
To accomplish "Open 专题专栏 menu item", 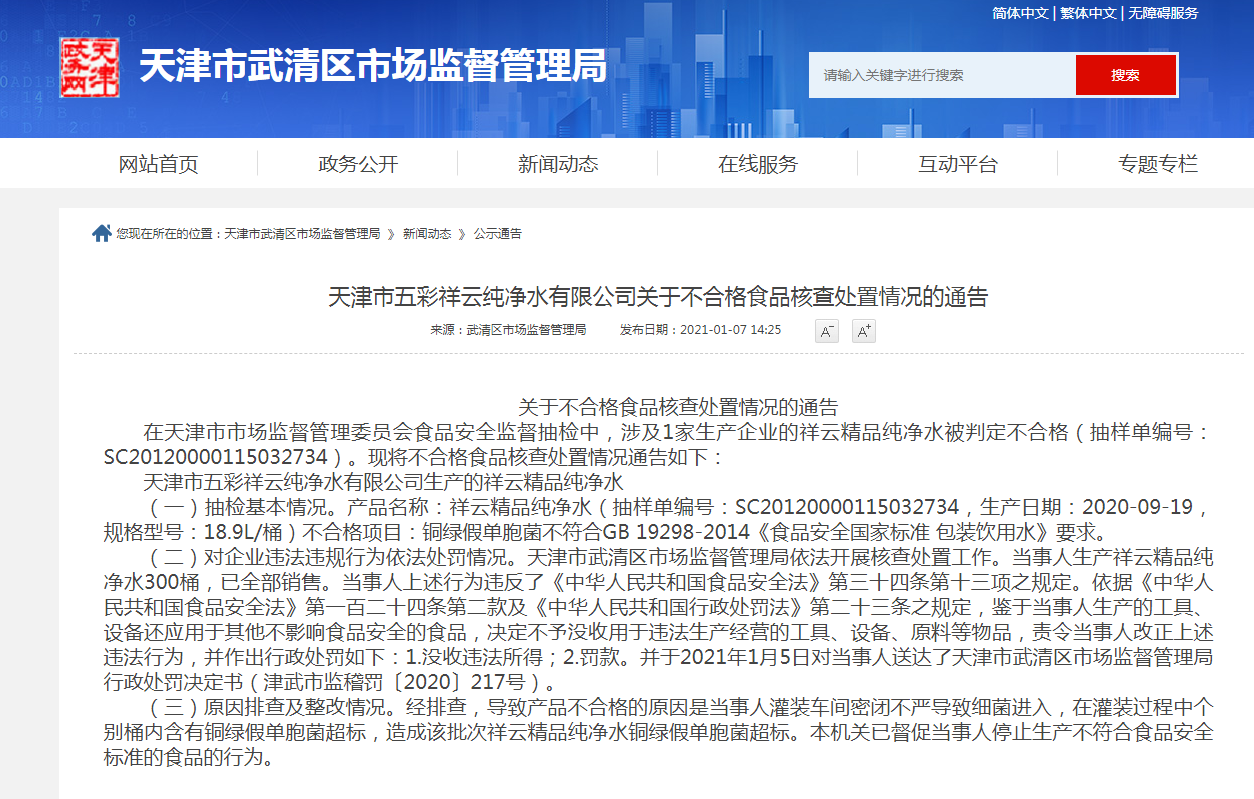I will (1158, 164).
